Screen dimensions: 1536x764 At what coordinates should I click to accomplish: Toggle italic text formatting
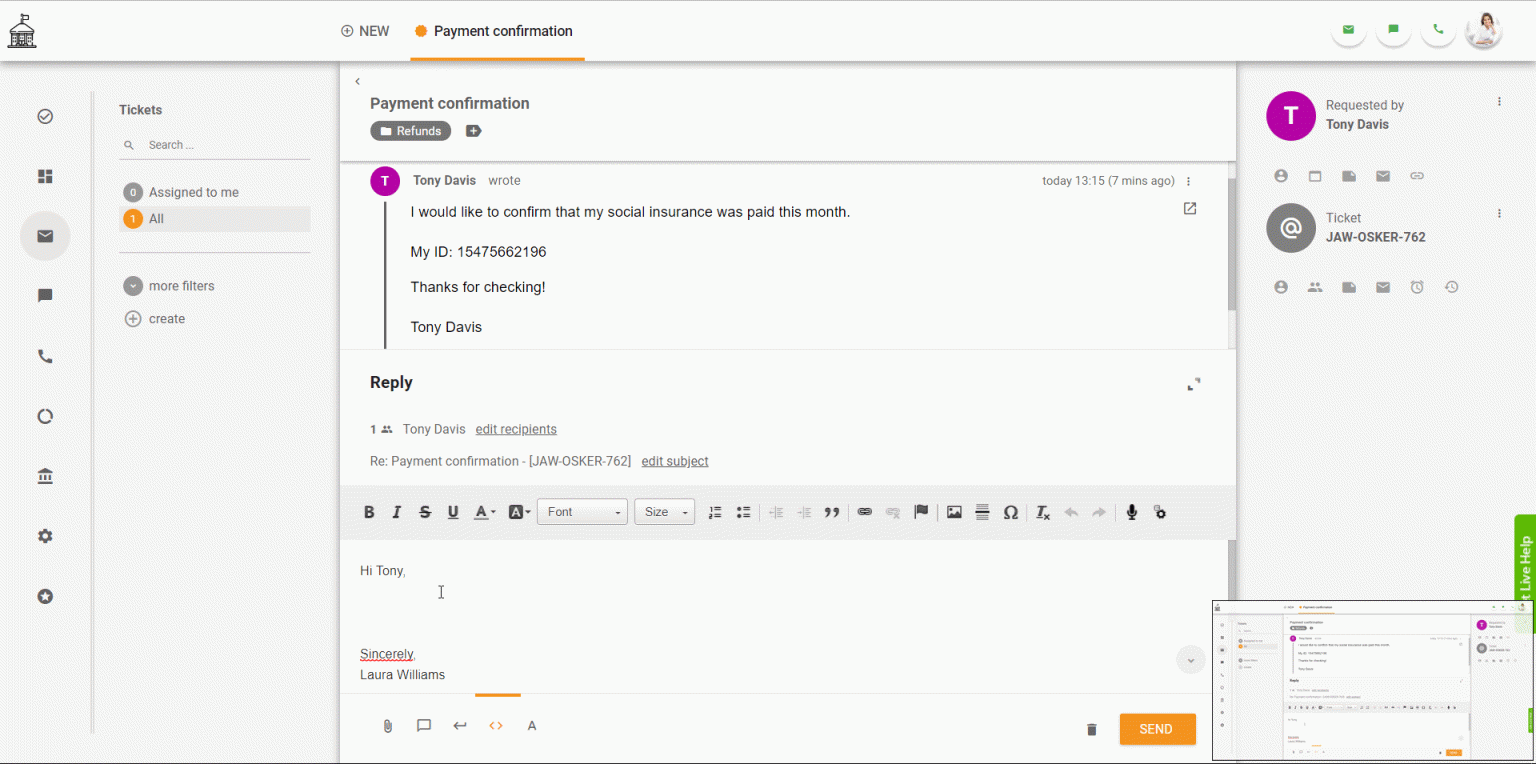click(397, 512)
